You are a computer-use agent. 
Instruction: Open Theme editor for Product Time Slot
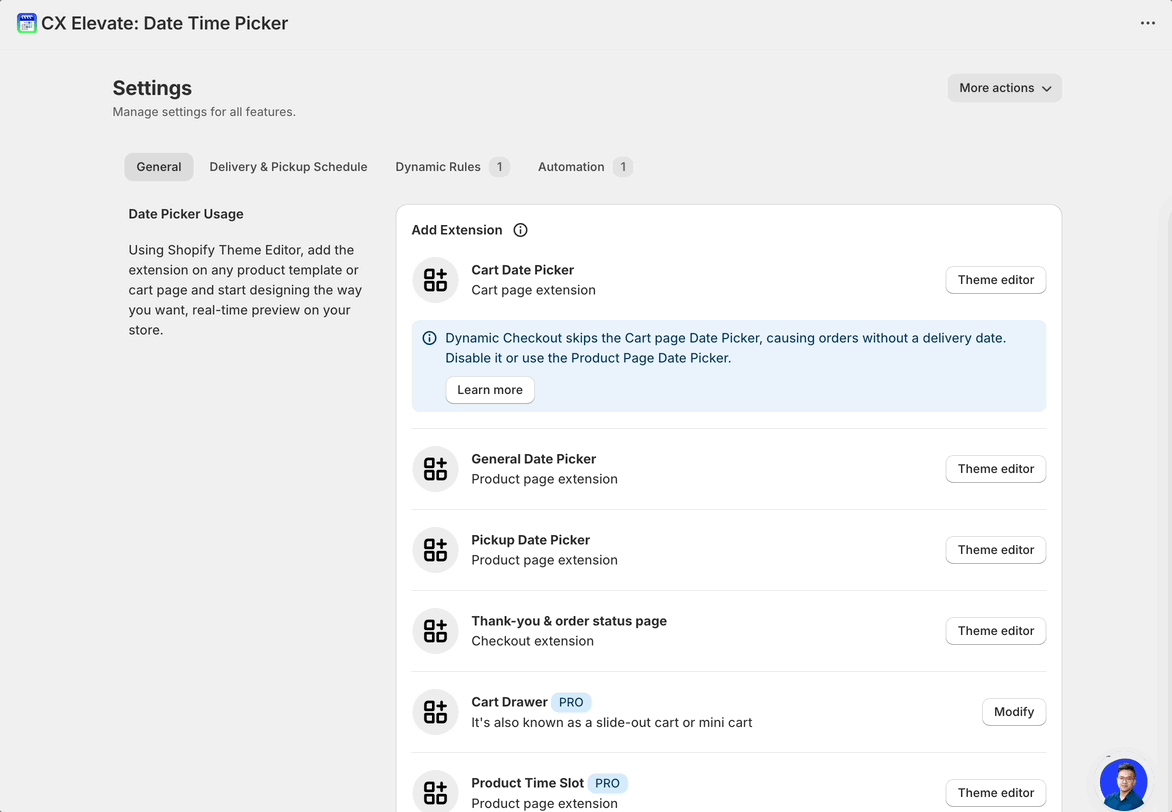[996, 793]
